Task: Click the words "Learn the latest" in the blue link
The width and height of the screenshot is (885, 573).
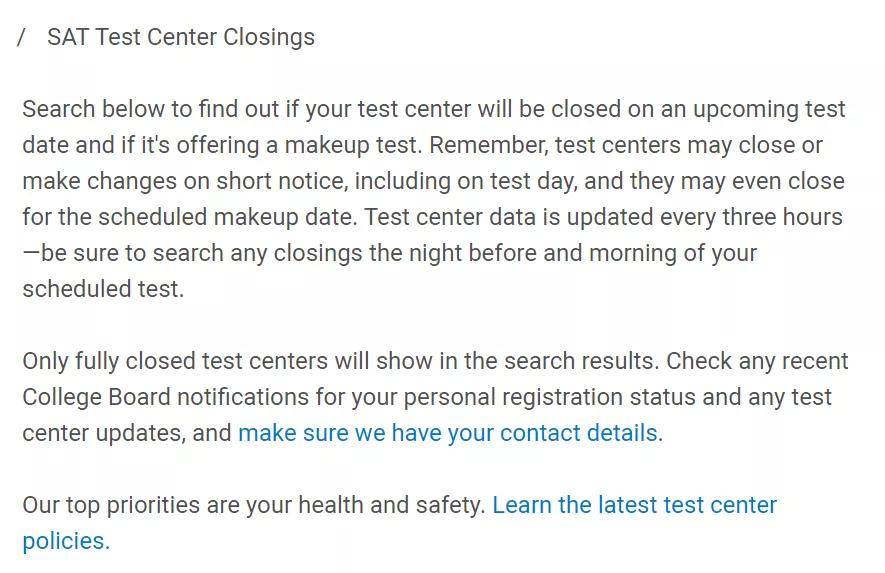Action: pyautogui.click(x=574, y=505)
